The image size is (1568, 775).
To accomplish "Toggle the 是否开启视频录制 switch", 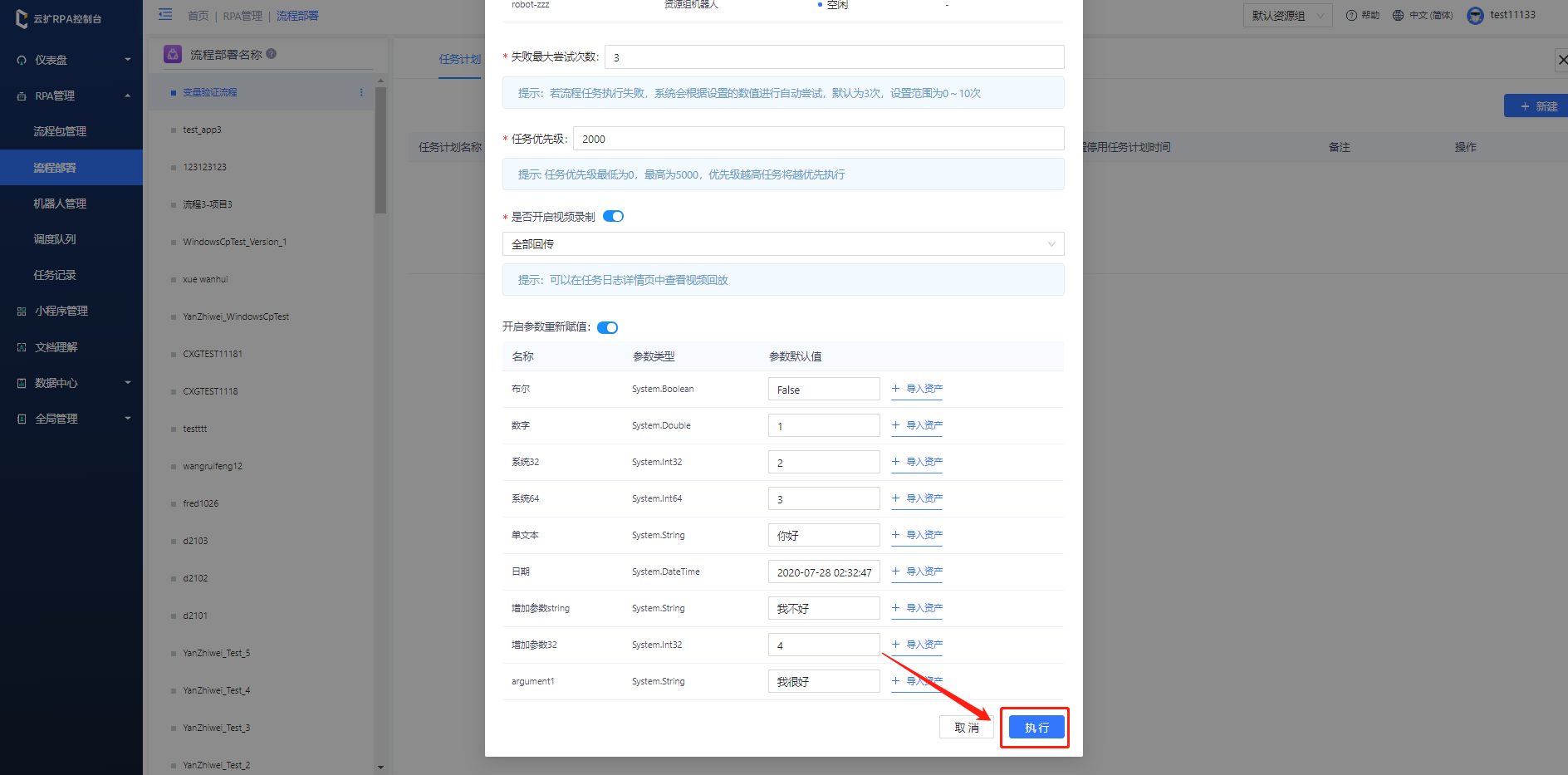I will click(613, 217).
